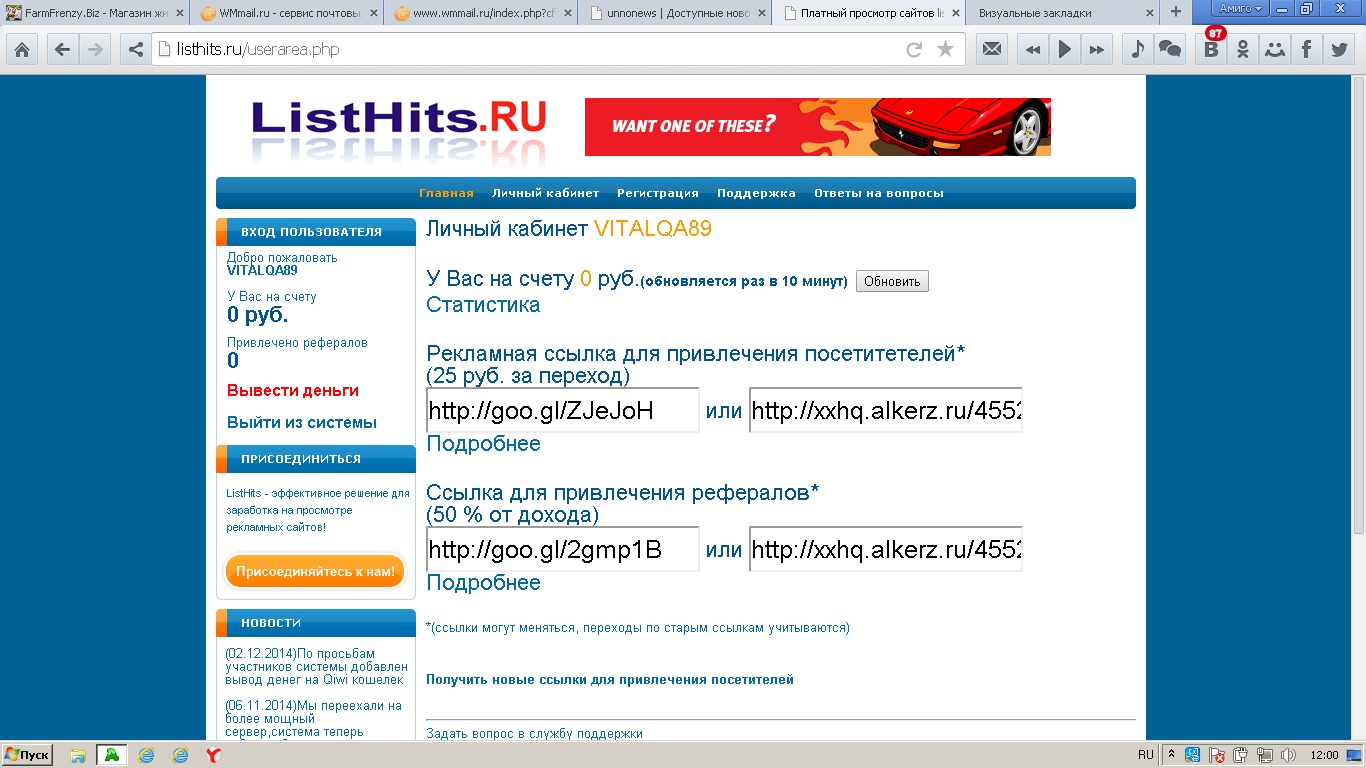Open the volume speaker tray icon
The height and width of the screenshot is (768, 1366).
pyautogui.click(x=1288, y=755)
